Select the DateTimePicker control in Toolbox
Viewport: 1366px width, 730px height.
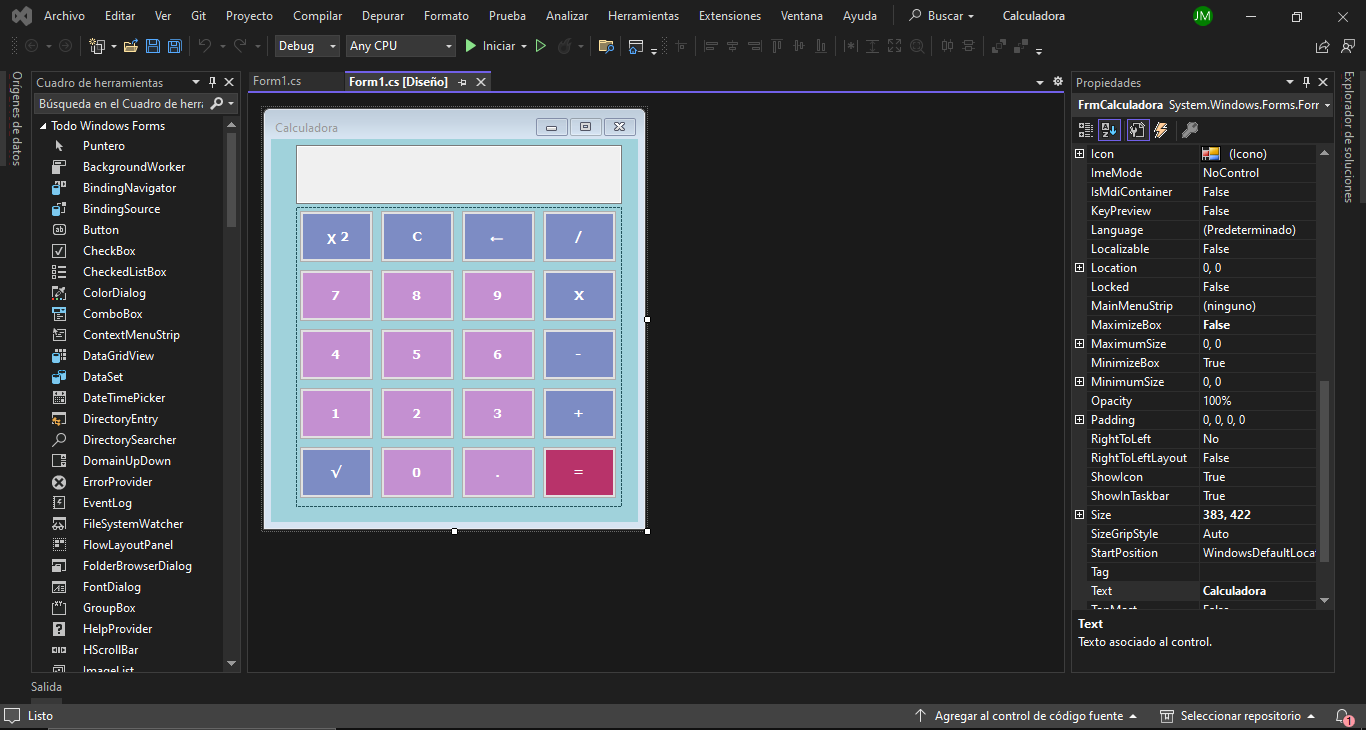click(124, 398)
